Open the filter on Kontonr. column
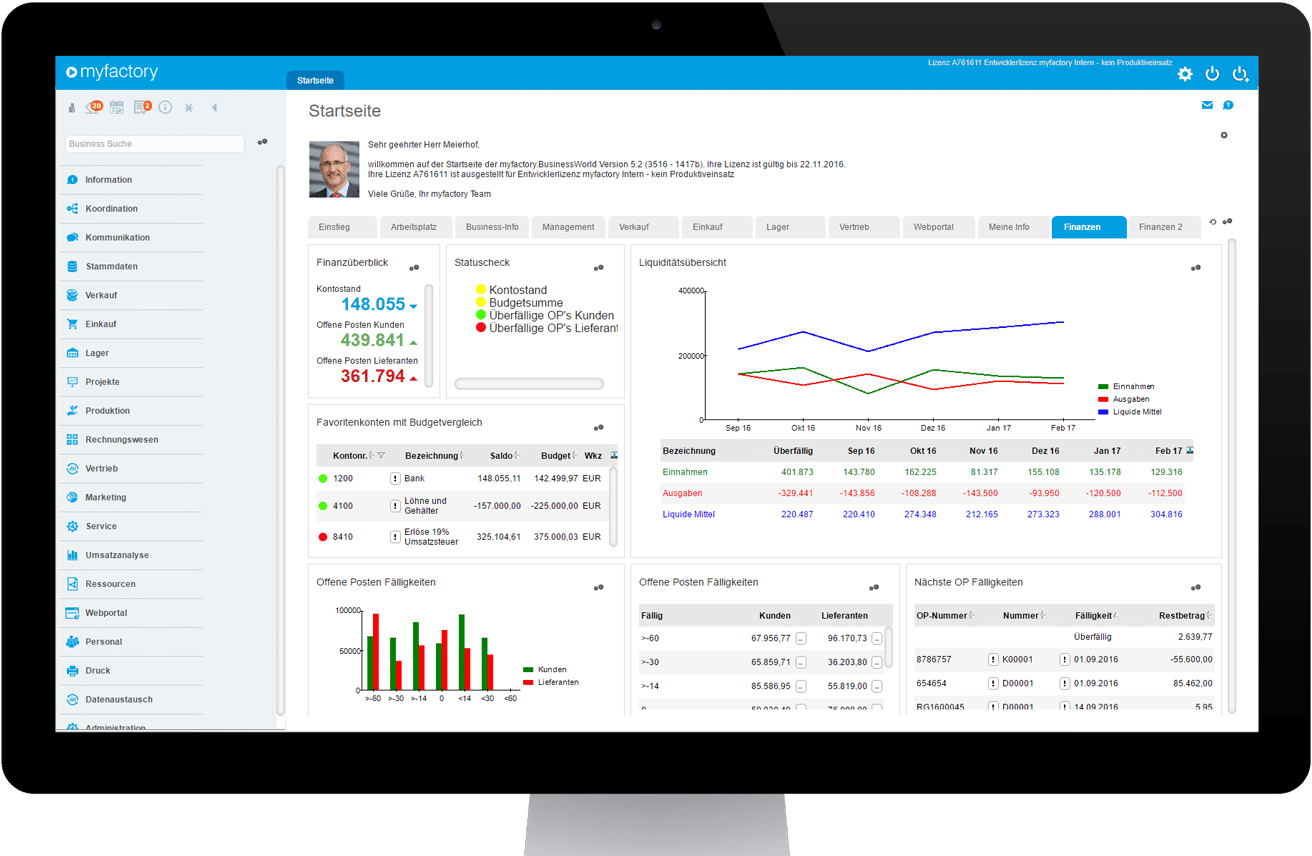The height and width of the screenshot is (856, 1312). pyautogui.click(x=381, y=456)
